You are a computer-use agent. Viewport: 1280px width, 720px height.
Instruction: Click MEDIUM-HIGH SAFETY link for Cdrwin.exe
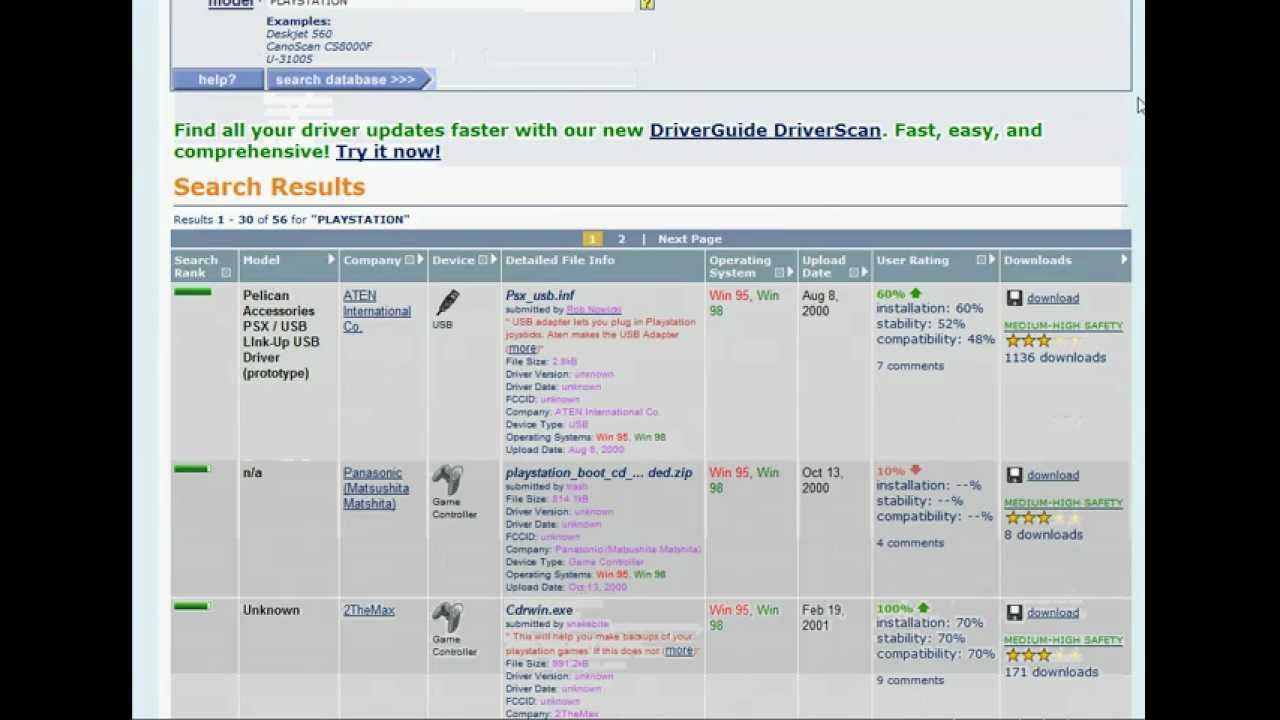1063,640
